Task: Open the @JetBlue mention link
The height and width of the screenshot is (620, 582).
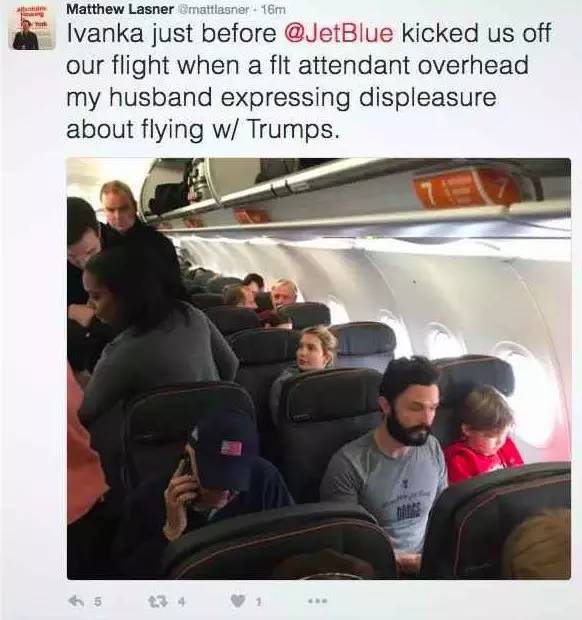Action: [x=339, y=33]
